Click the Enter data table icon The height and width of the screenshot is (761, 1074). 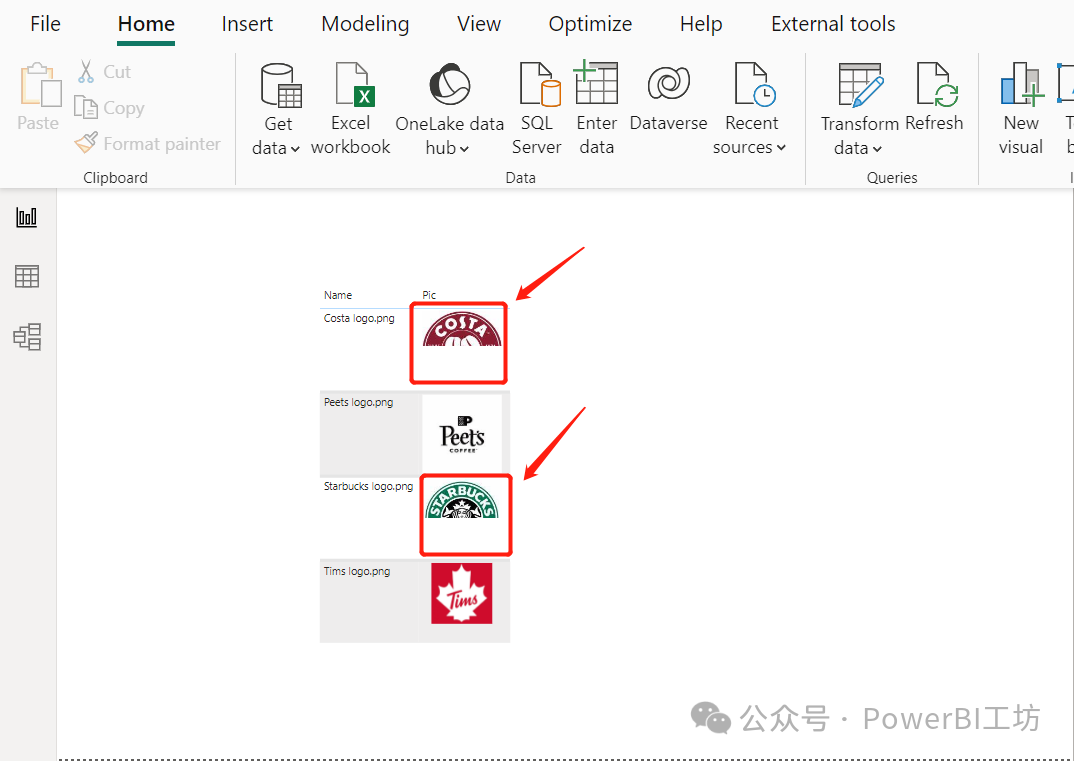coord(595,82)
